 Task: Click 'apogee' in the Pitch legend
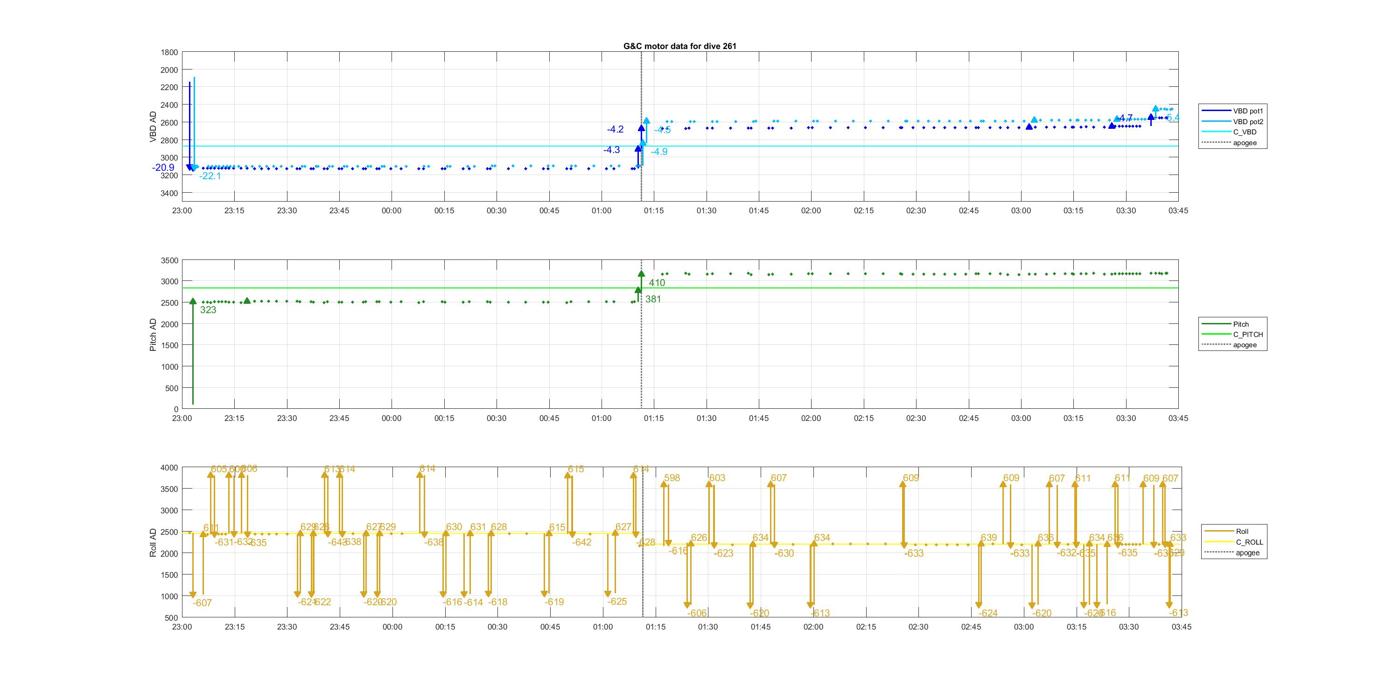coord(1244,345)
